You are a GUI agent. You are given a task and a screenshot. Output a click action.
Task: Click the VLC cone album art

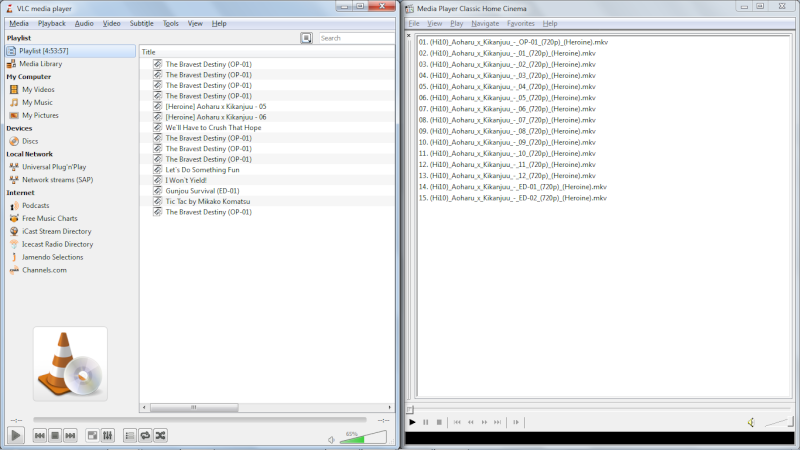[x=70, y=364]
